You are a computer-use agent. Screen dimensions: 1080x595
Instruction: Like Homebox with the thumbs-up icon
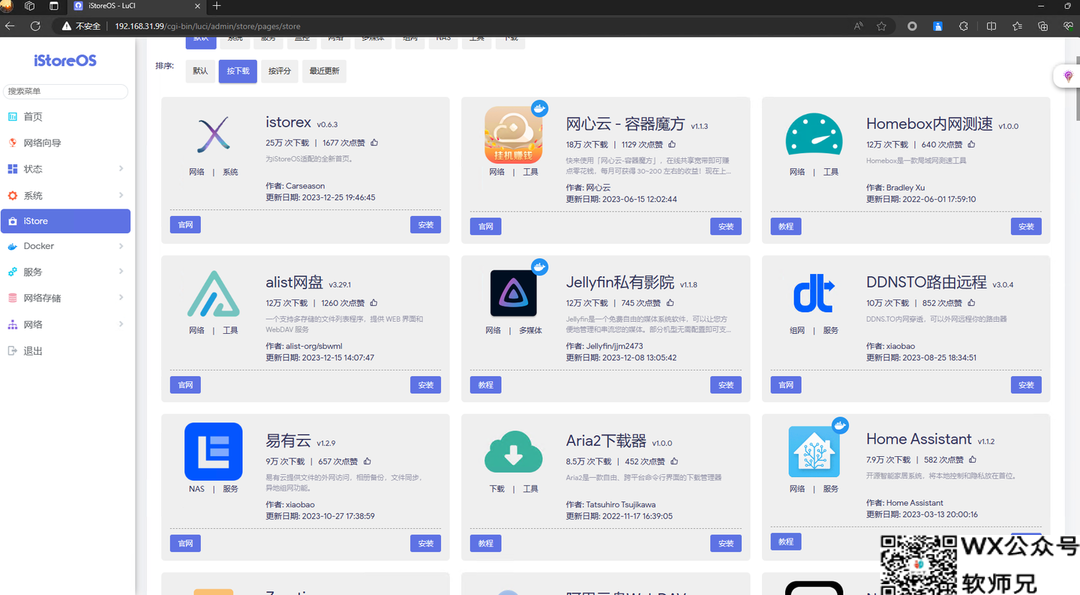(971, 145)
